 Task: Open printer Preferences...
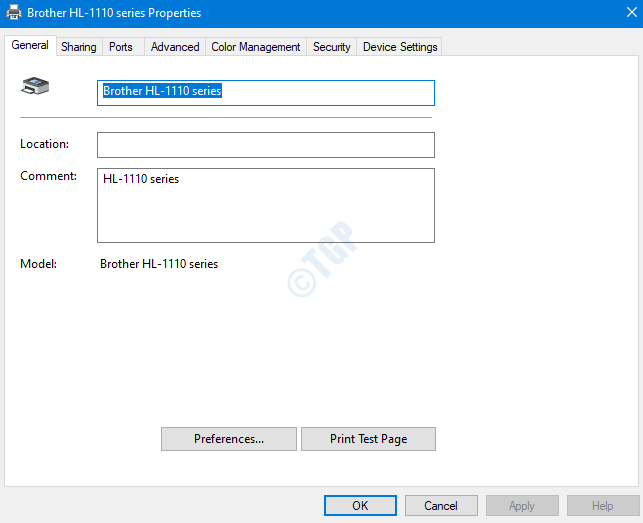click(229, 439)
